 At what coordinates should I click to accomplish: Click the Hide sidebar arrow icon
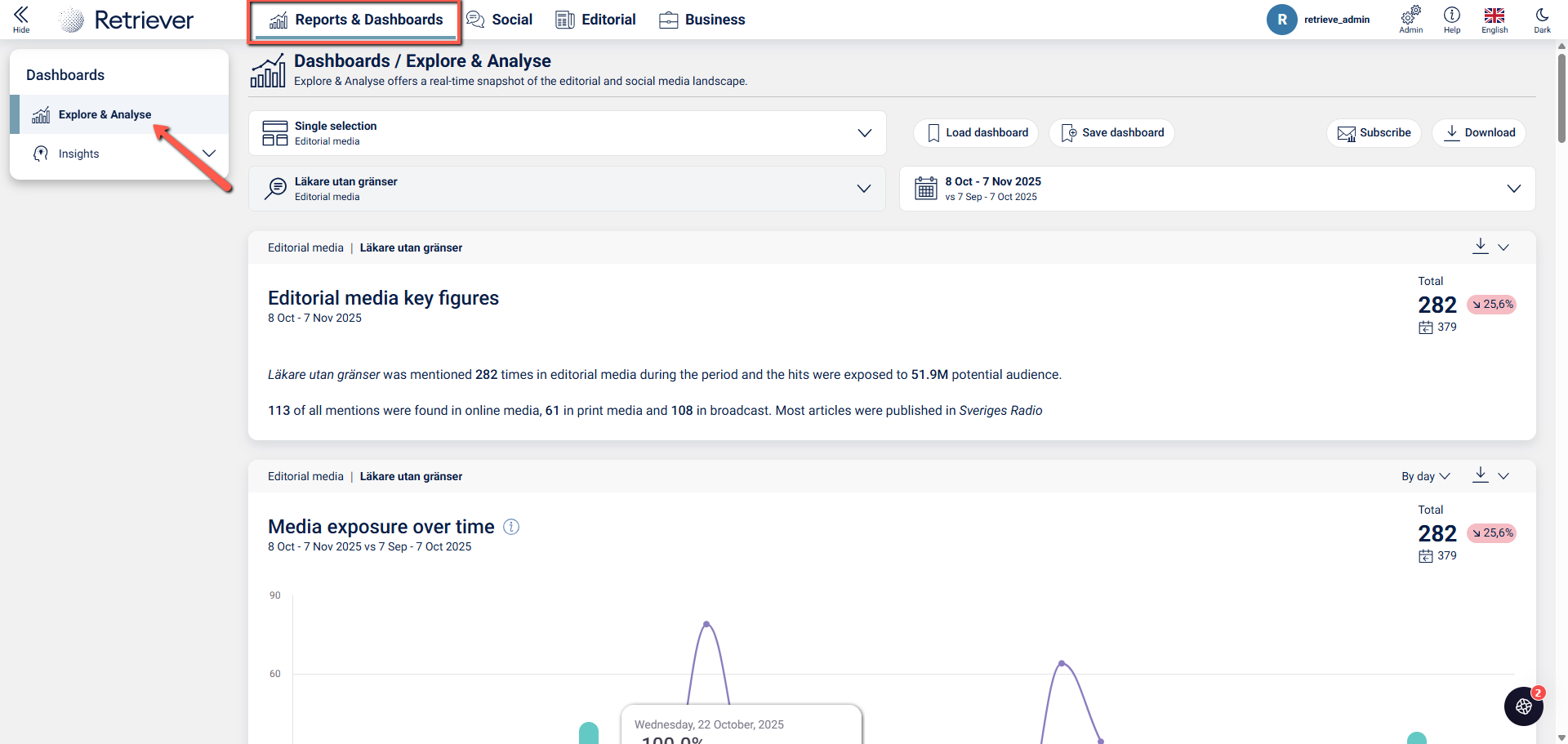click(21, 18)
